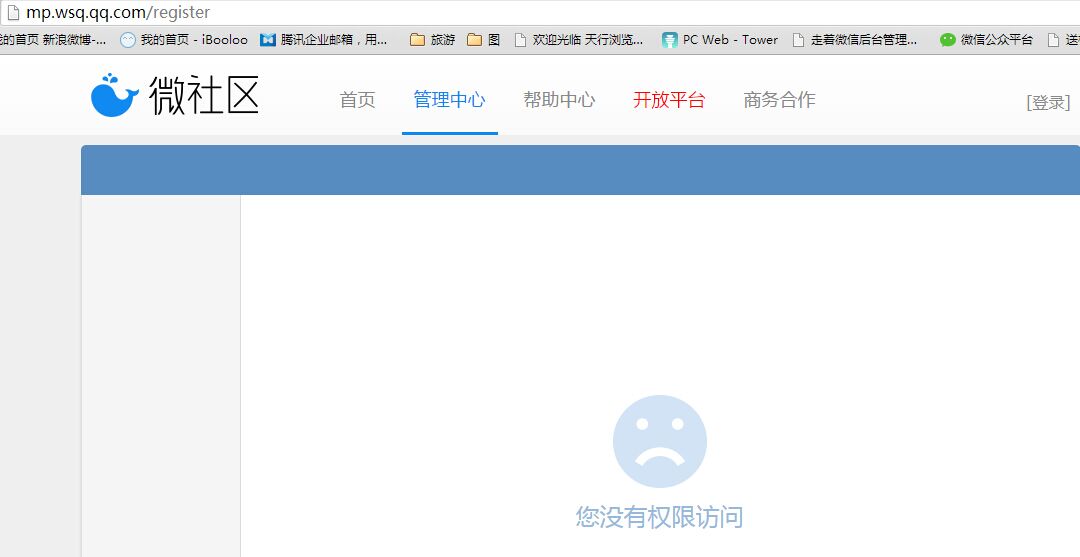Open the 首页 navigation tab
1080x557 pixels.
(357, 100)
